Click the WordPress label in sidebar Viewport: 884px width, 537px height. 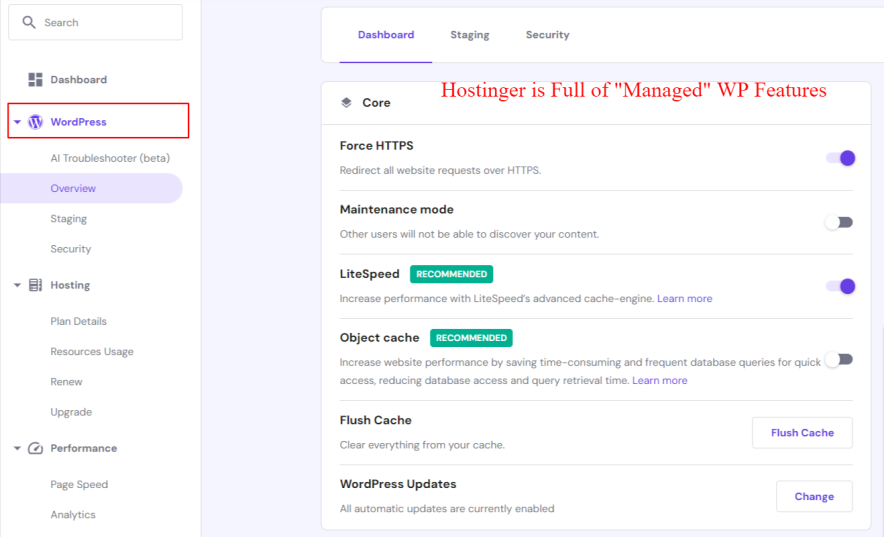pos(78,122)
